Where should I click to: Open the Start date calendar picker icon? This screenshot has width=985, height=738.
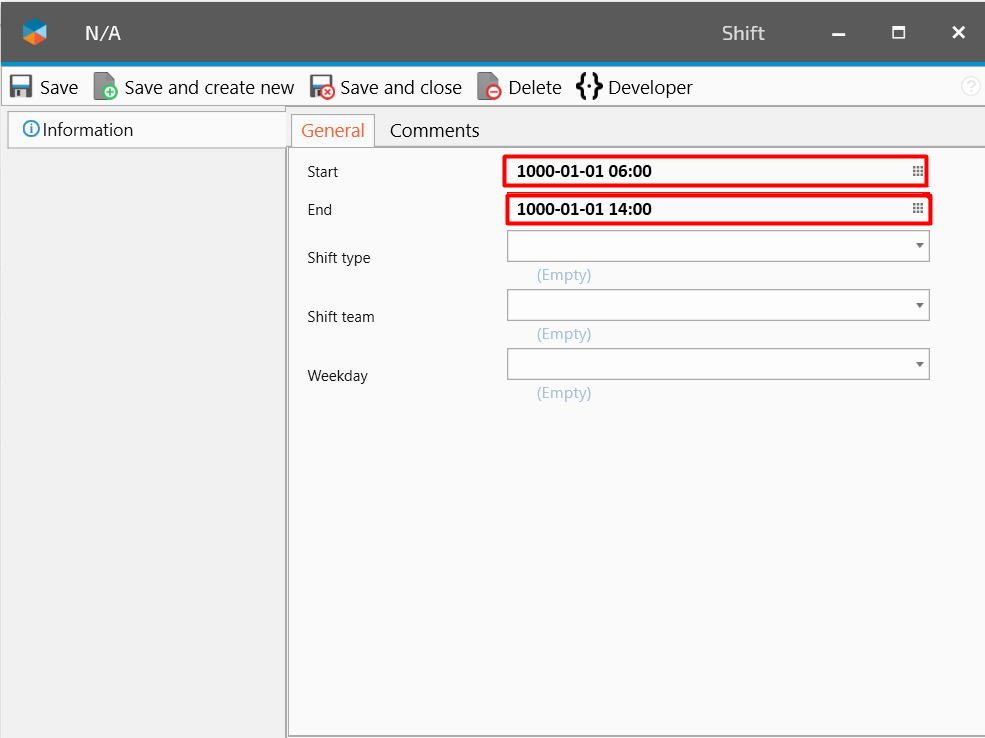[917, 171]
